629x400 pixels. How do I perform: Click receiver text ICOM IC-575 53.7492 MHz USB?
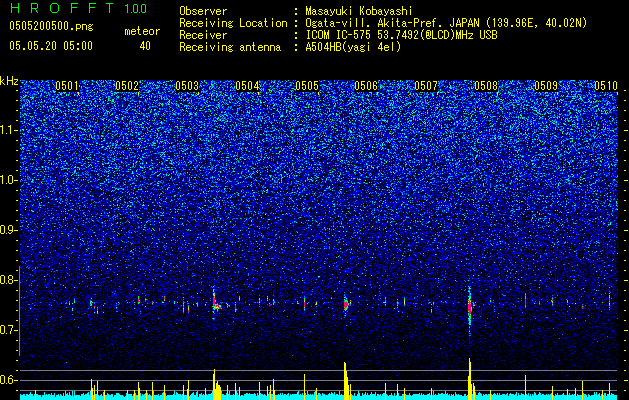(x=401, y=35)
